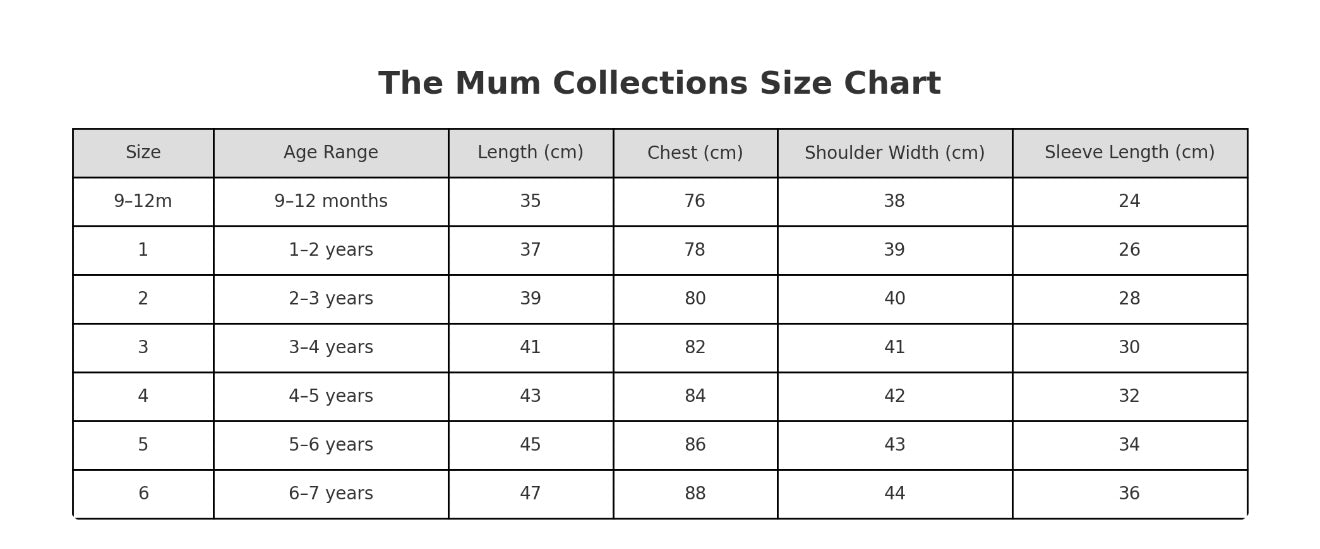Click sleeve length value 36 cell

coord(1130,494)
